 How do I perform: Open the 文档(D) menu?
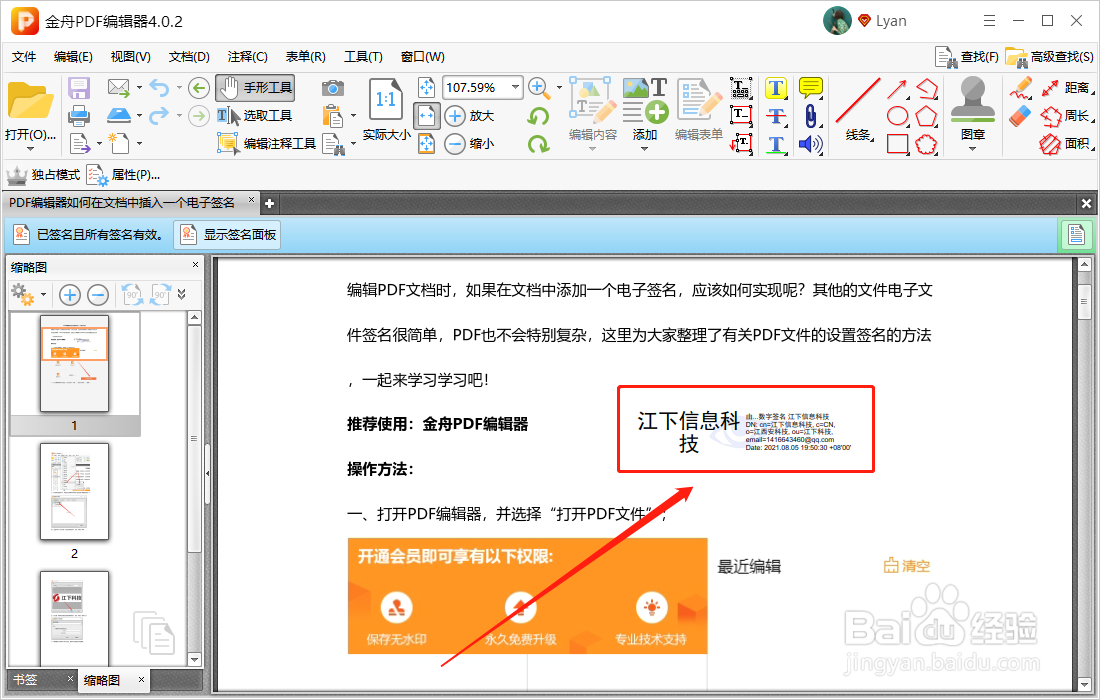coord(189,57)
